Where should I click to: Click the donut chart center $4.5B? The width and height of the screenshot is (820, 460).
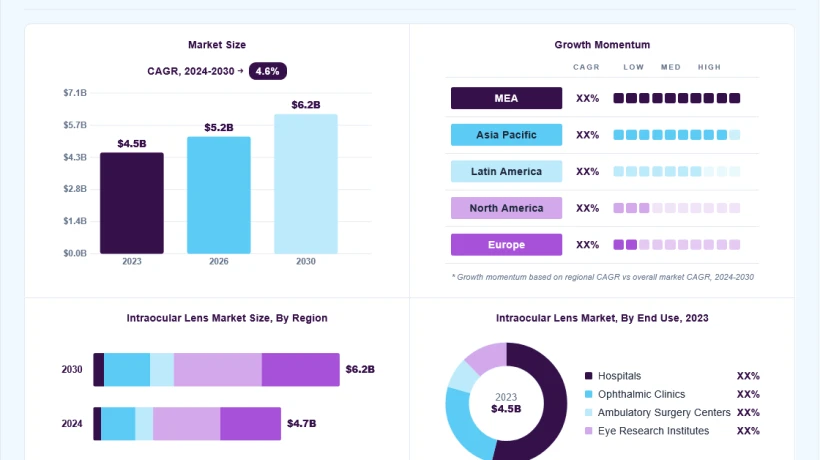click(x=506, y=409)
